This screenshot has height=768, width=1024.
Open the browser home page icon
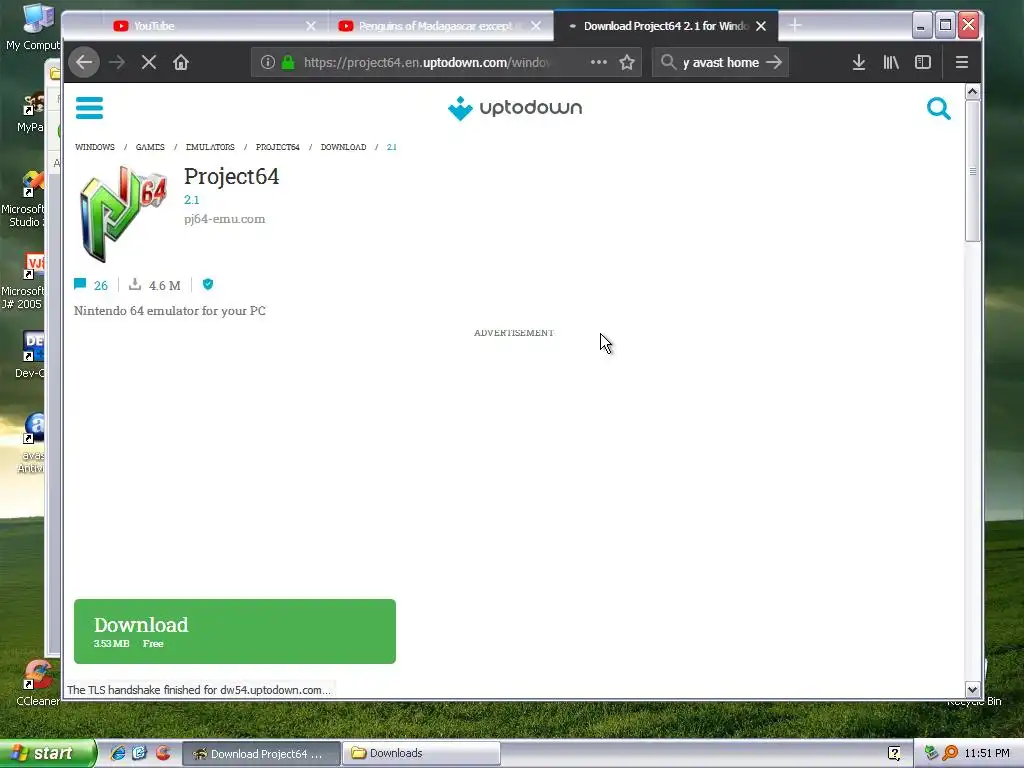point(181,63)
